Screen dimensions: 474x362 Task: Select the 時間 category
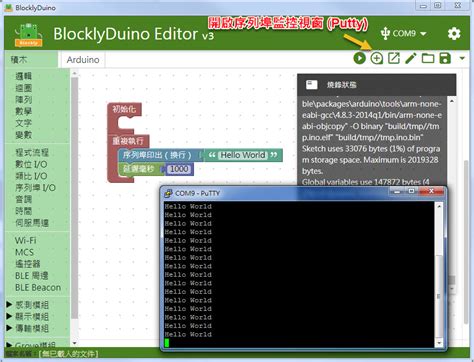click(23, 211)
